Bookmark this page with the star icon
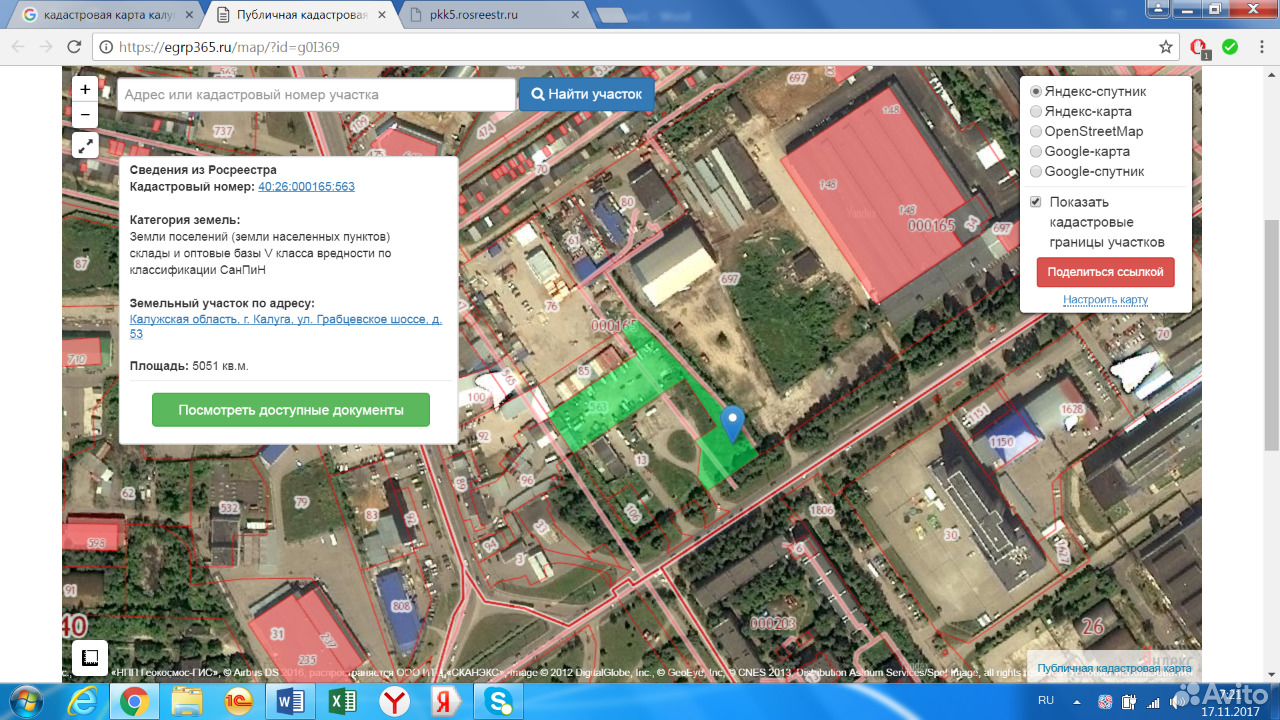 [x=1166, y=47]
